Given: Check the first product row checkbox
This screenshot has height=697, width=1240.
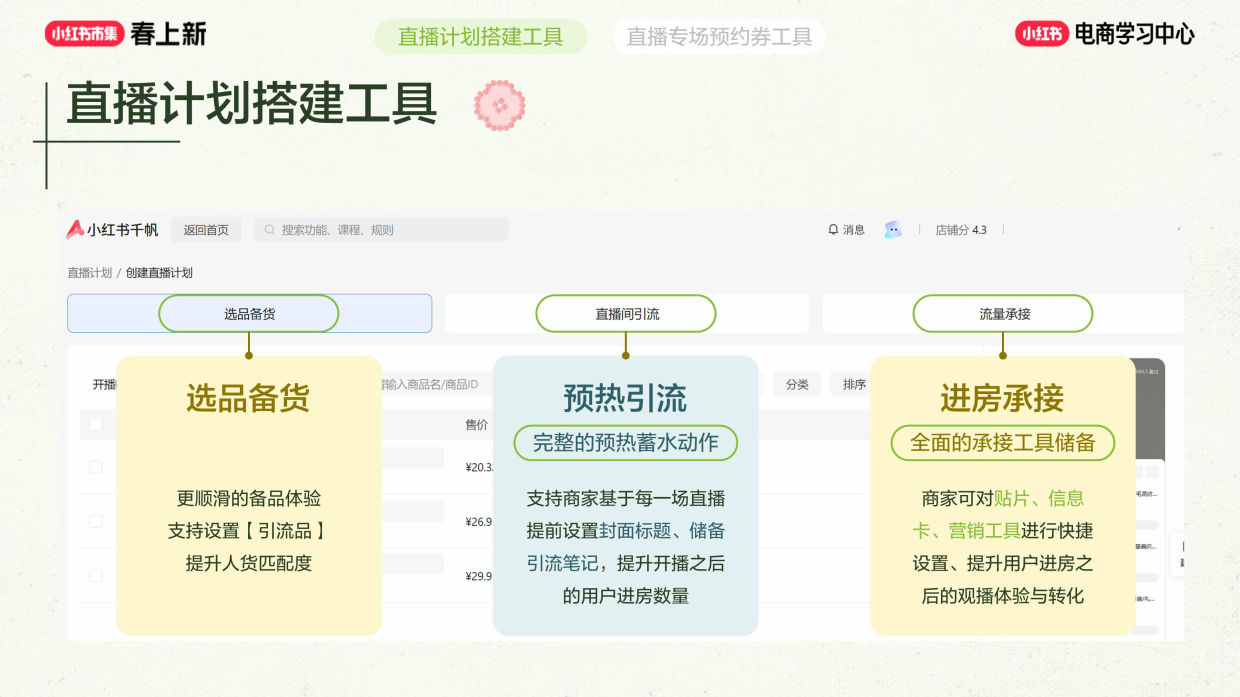Looking at the screenshot, I should pos(96,464).
